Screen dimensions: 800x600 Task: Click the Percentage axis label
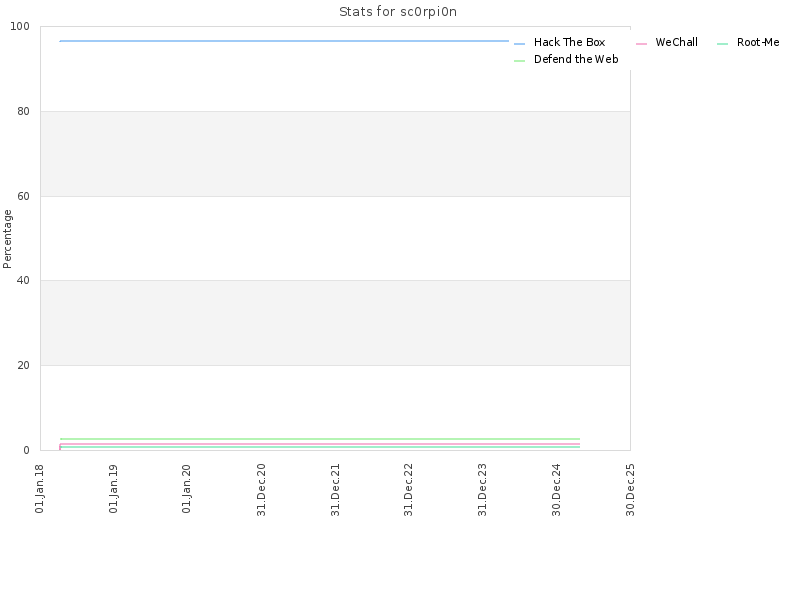[x=7, y=239]
